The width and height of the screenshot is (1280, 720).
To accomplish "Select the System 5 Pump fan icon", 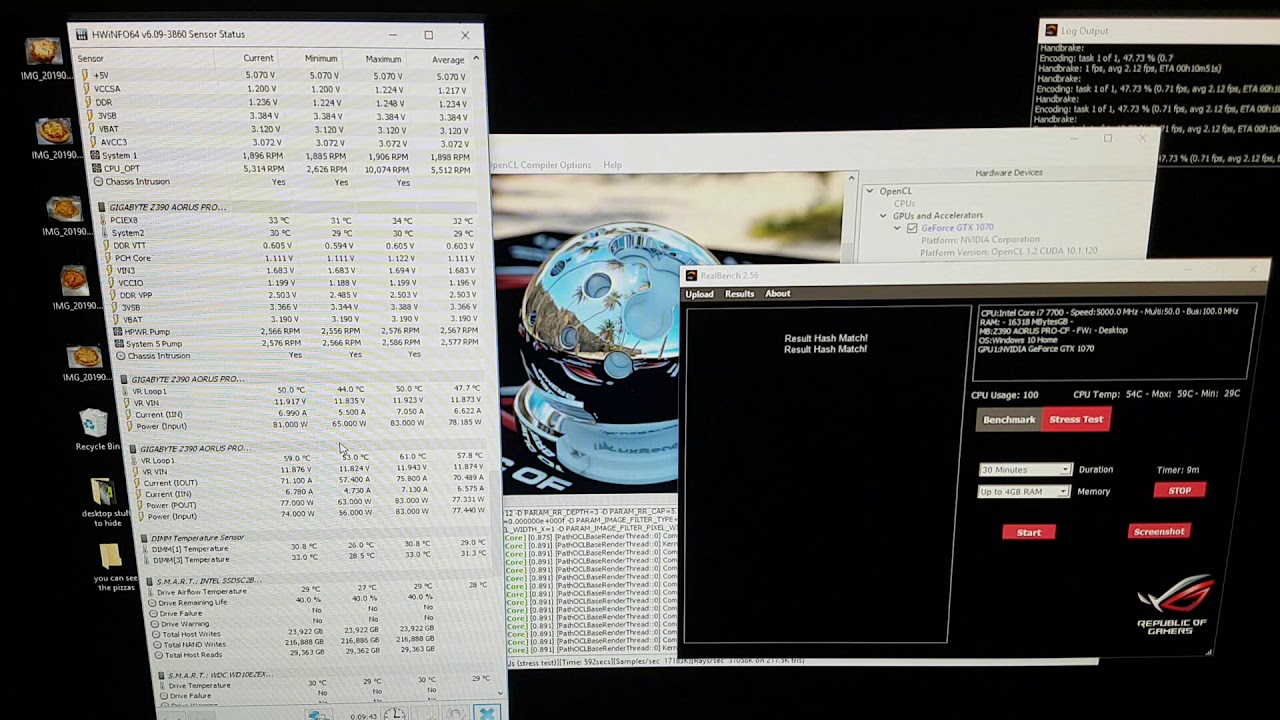I will [x=118, y=343].
